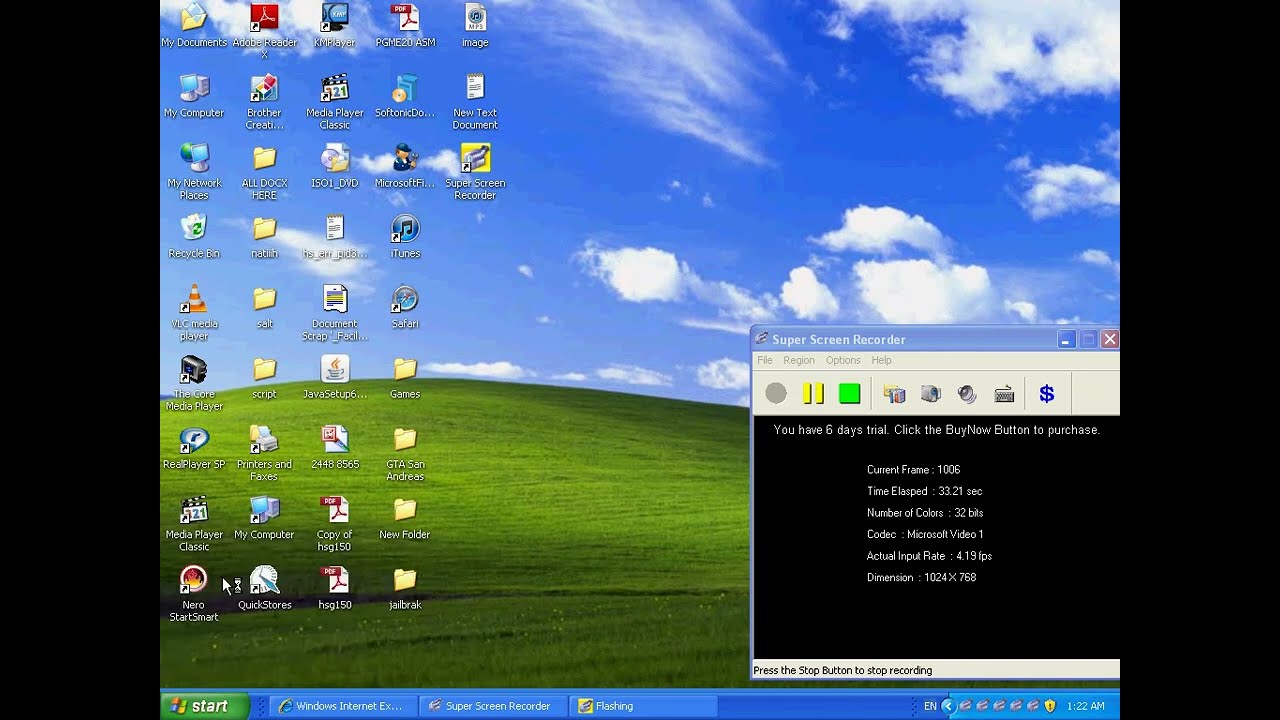Stop recording with the green square button

click(850, 394)
